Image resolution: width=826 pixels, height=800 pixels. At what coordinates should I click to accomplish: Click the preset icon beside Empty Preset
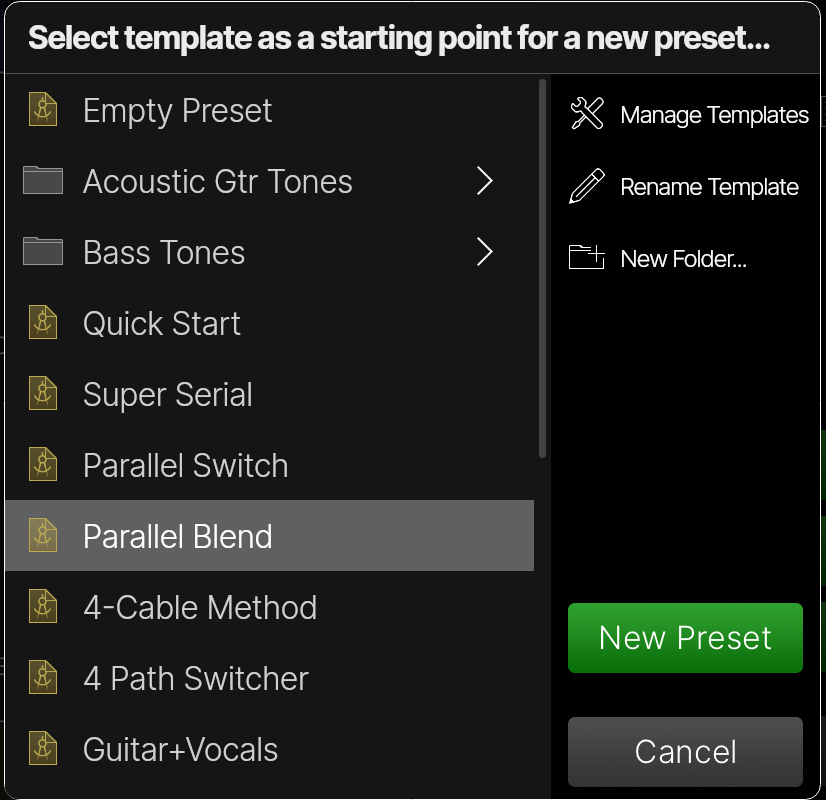(43, 110)
